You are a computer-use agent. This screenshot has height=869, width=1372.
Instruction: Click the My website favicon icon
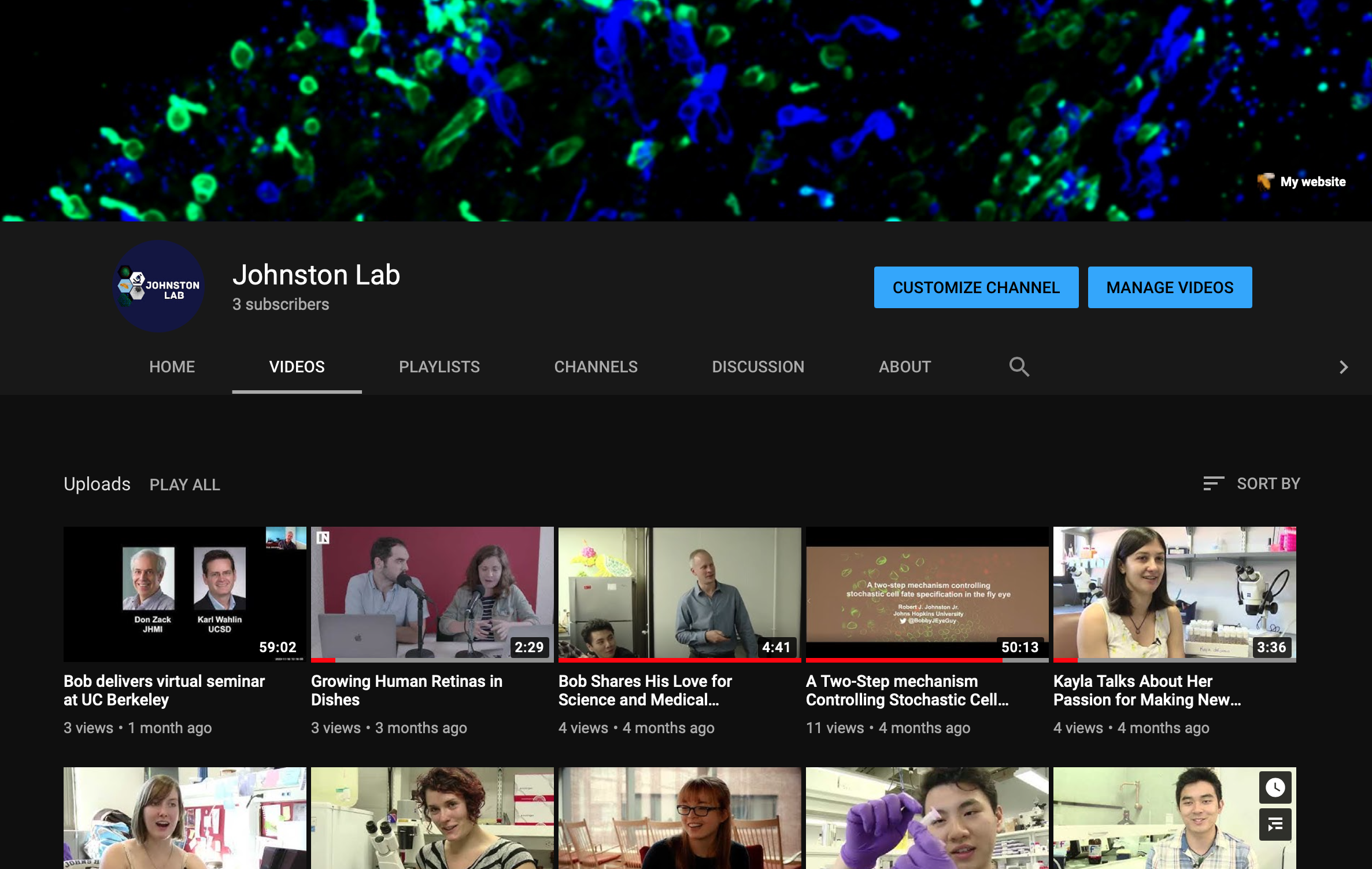pyautogui.click(x=1264, y=182)
